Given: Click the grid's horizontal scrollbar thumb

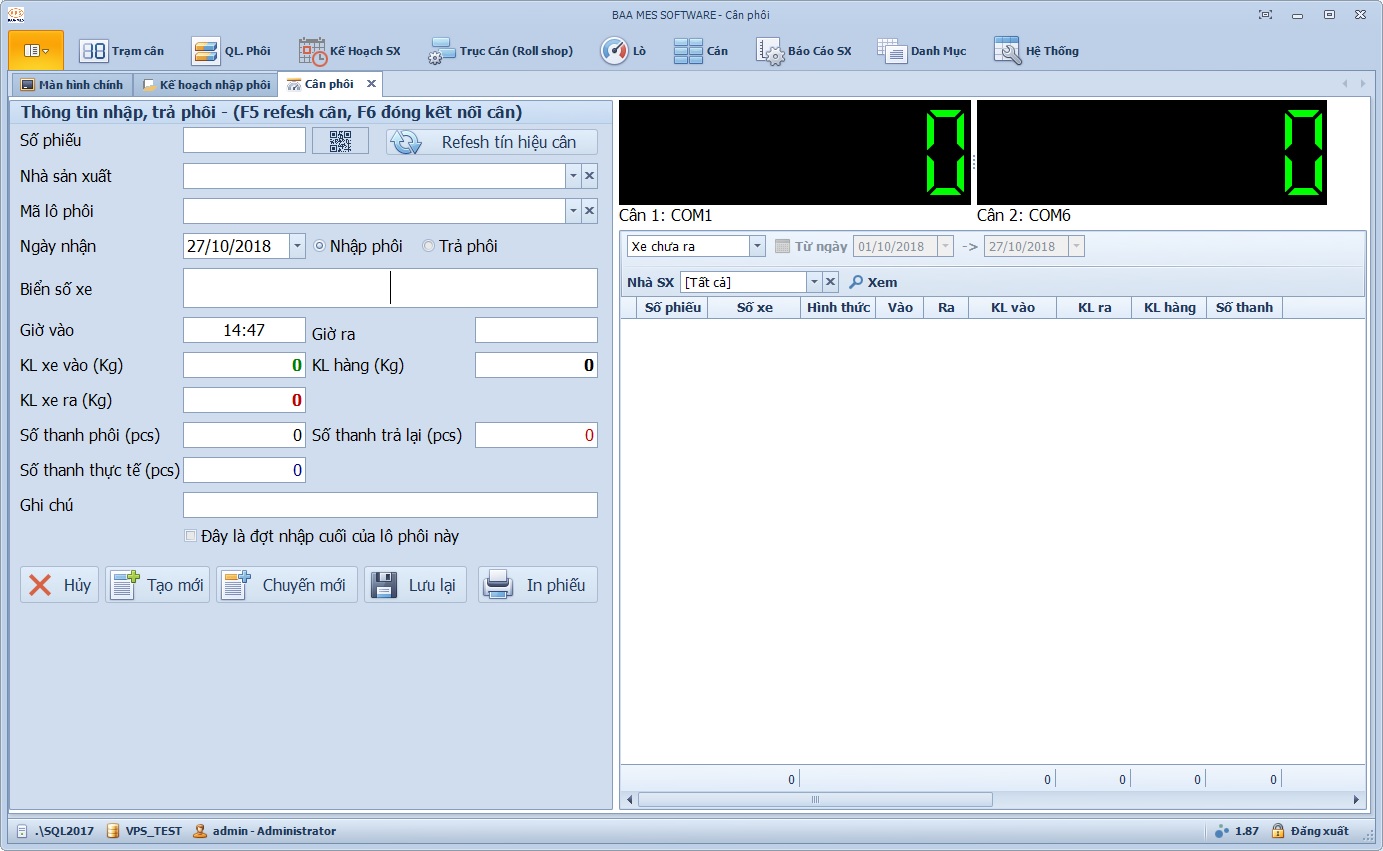Looking at the screenshot, I should 814,800.
